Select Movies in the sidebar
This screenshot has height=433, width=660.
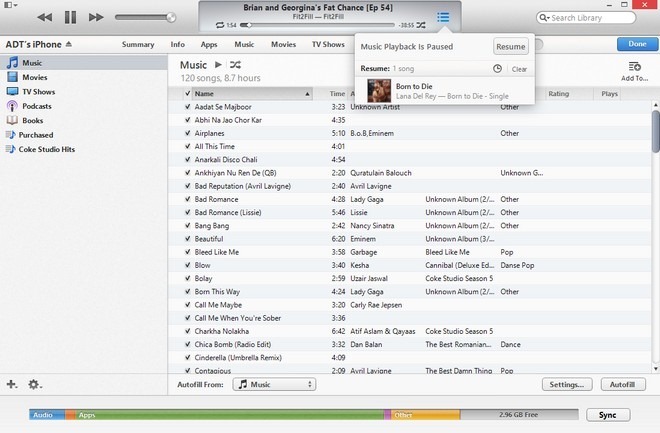[84, 77]
